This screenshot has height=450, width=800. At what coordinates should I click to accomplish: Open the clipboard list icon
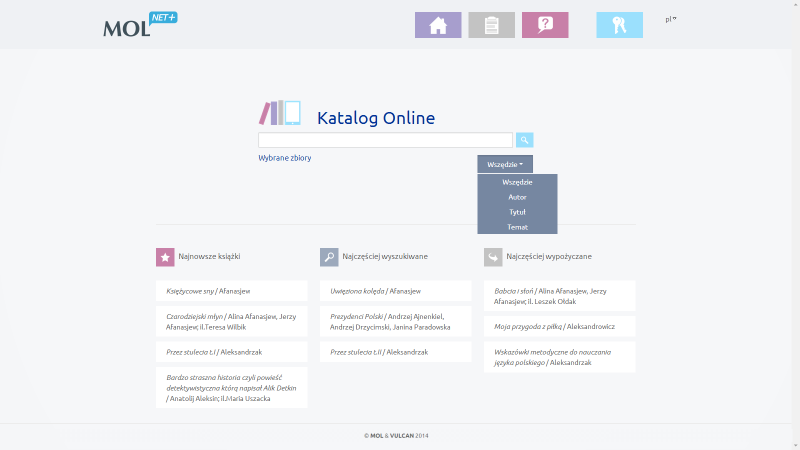[491, 25]
